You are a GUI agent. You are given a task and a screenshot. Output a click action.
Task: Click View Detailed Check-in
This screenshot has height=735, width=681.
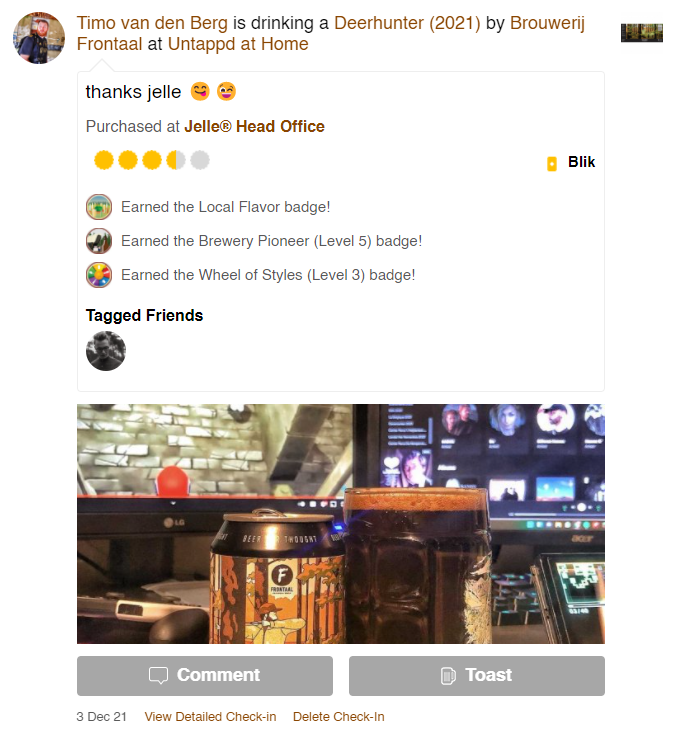pyautogui.click(x=210, y=717)
